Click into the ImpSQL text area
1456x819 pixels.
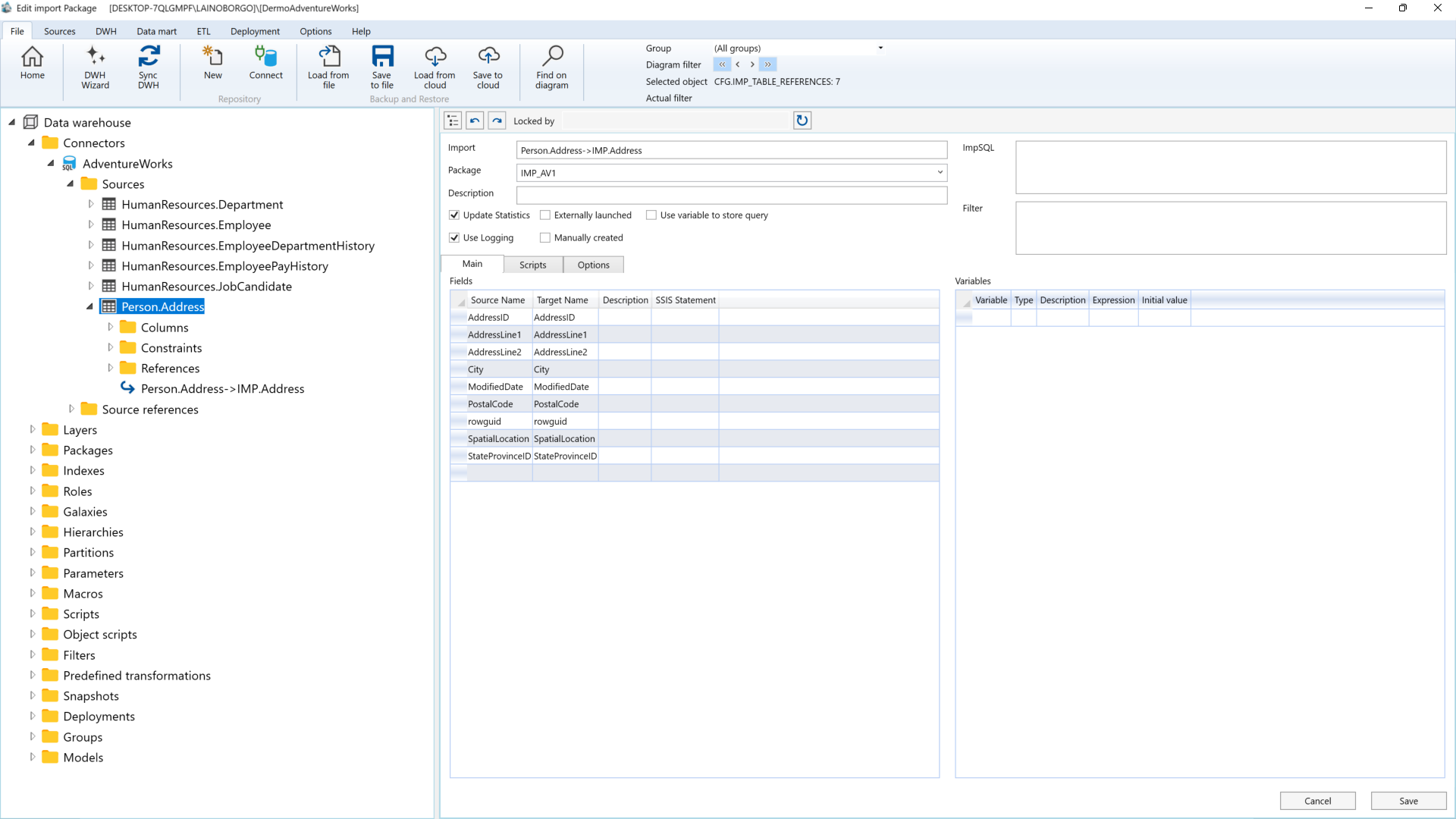click(1230, 167)
